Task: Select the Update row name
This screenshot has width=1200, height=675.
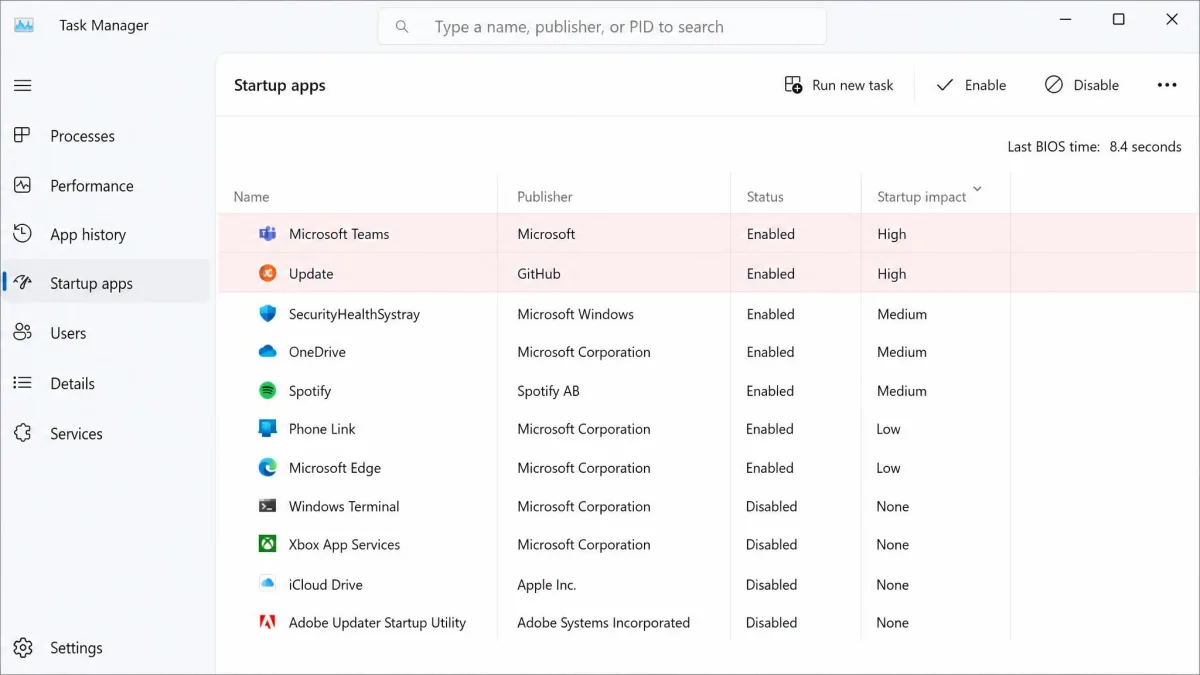Action: coord(311,274)
